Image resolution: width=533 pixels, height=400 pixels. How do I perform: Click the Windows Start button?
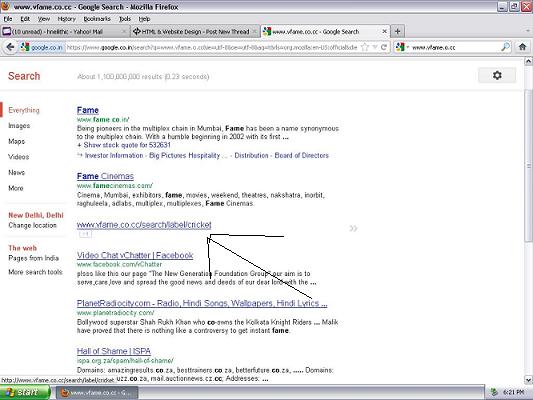(25, 392)
